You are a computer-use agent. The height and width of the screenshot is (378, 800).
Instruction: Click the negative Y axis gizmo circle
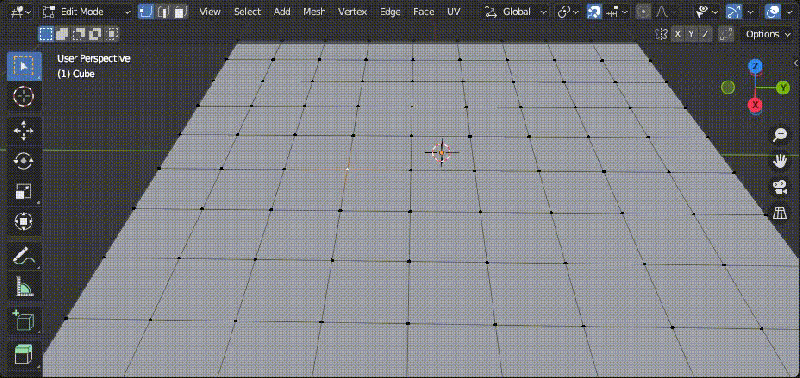[x=728, y=87]
